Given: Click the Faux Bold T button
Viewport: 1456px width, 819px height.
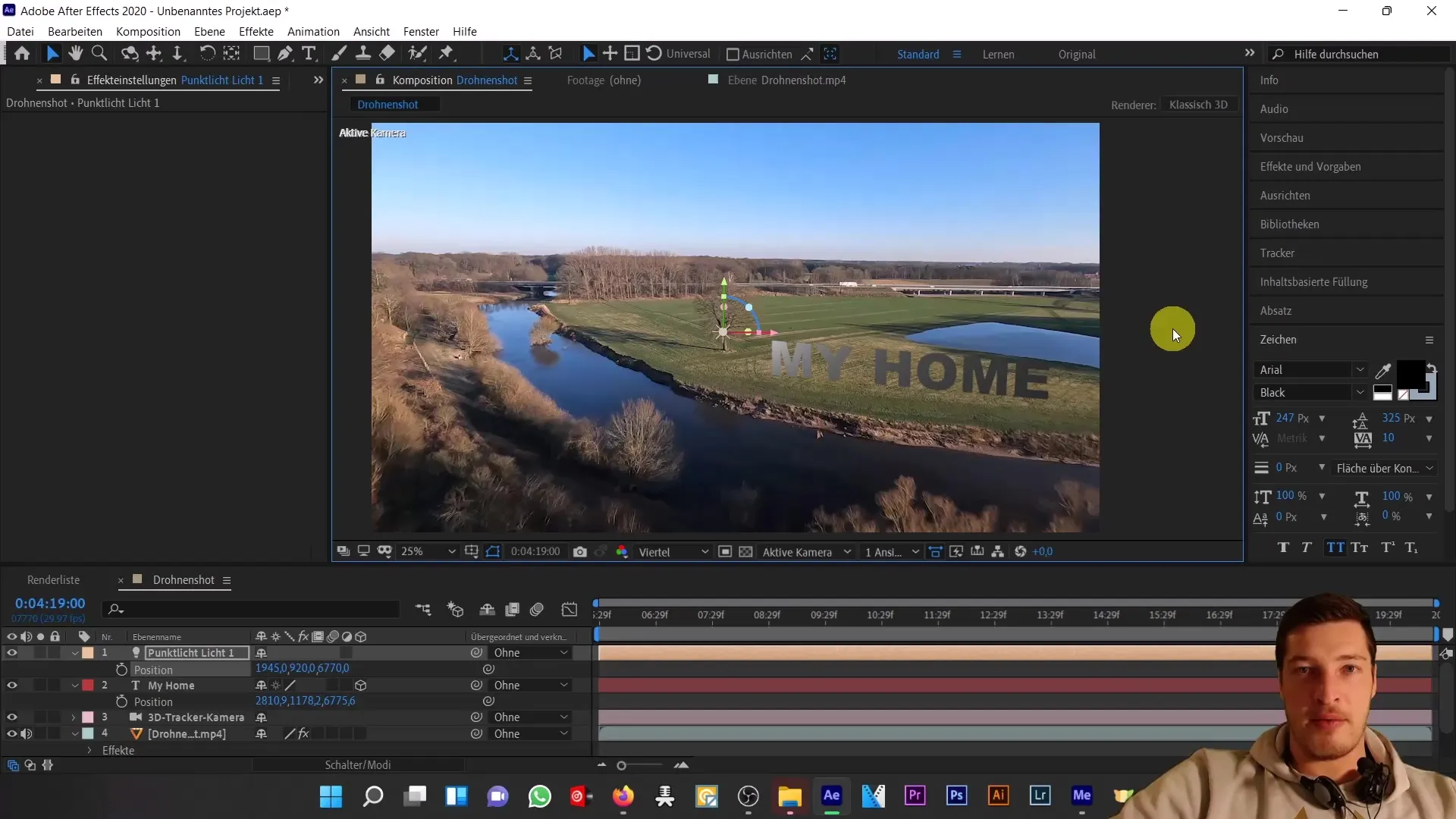Looking at the screenshot, I should point(1283,548).
